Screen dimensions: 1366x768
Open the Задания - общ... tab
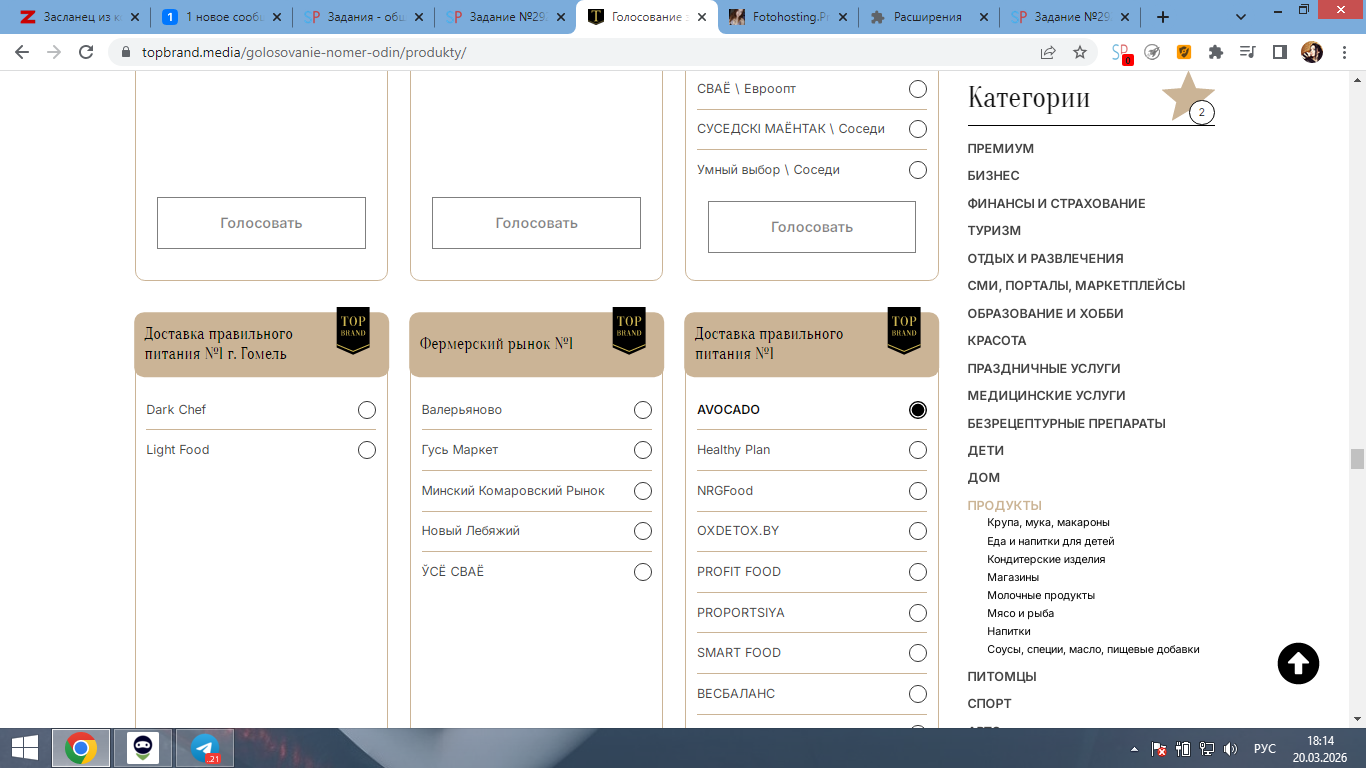[364, 17]
